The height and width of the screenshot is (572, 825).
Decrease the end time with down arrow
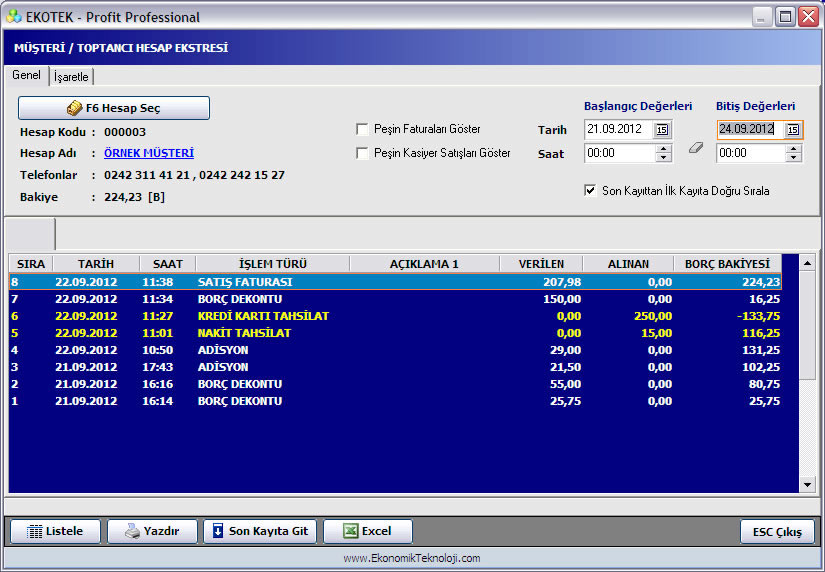(793, 157)
